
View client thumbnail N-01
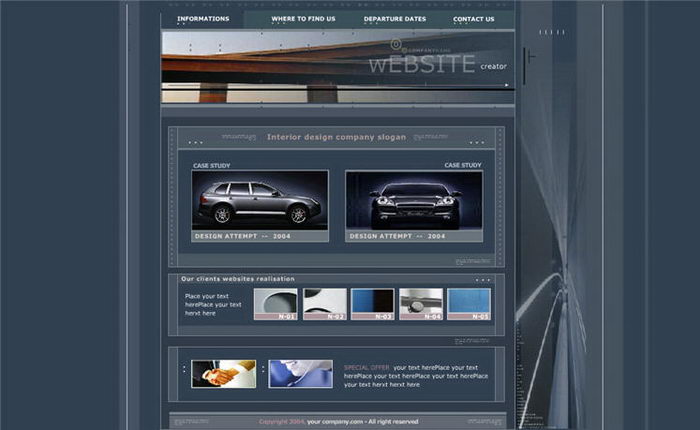pos(276,303)
